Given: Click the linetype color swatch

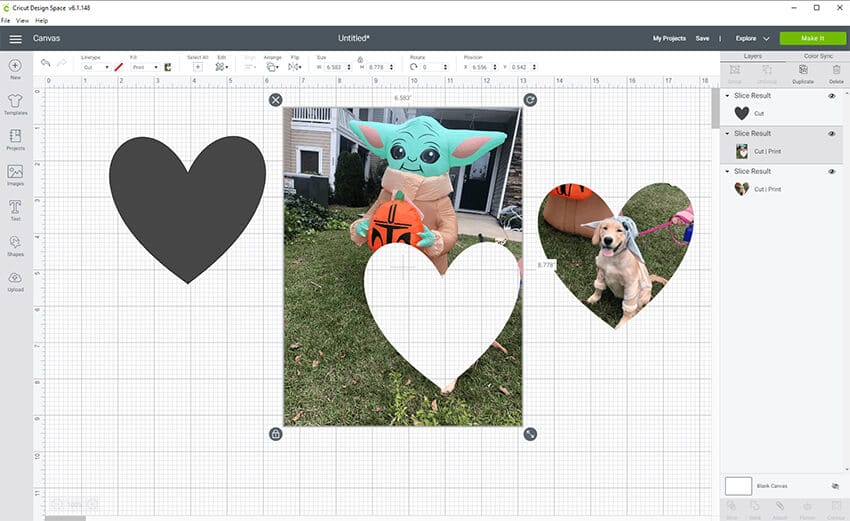Looking at the screenshot, I should tap(119, 67).
